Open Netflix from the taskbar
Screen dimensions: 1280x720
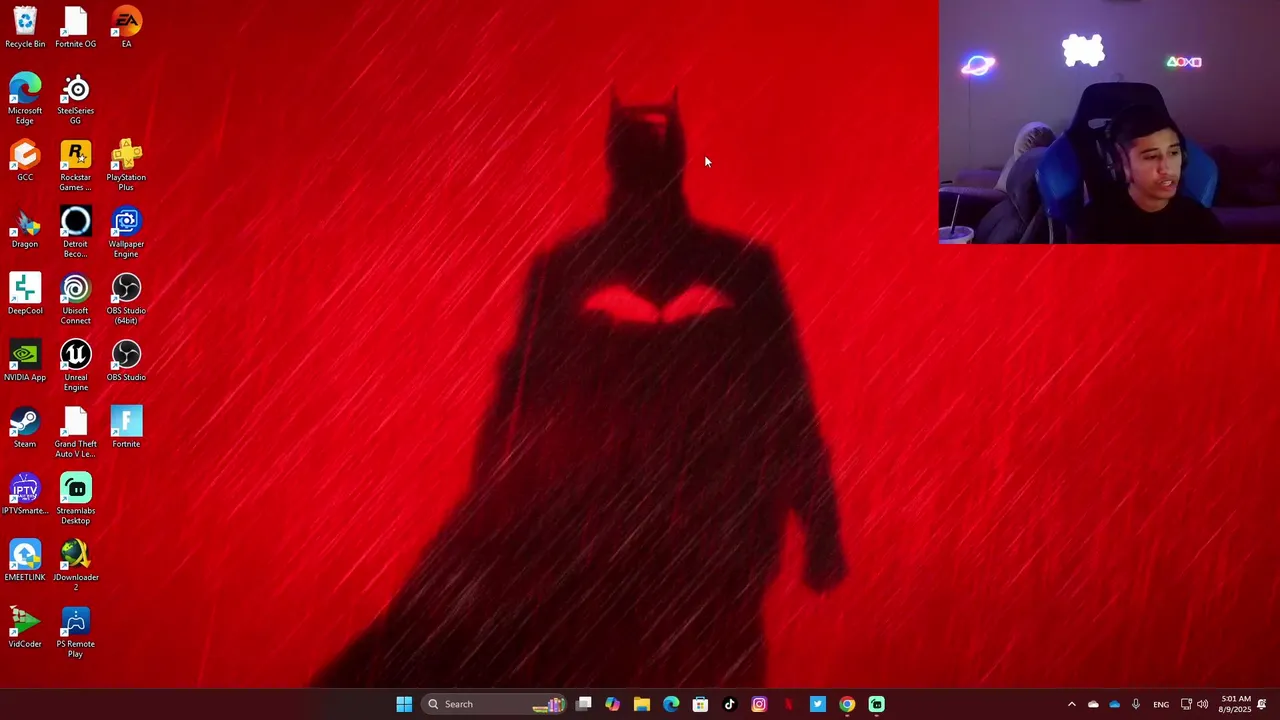[x=788, y=704]
